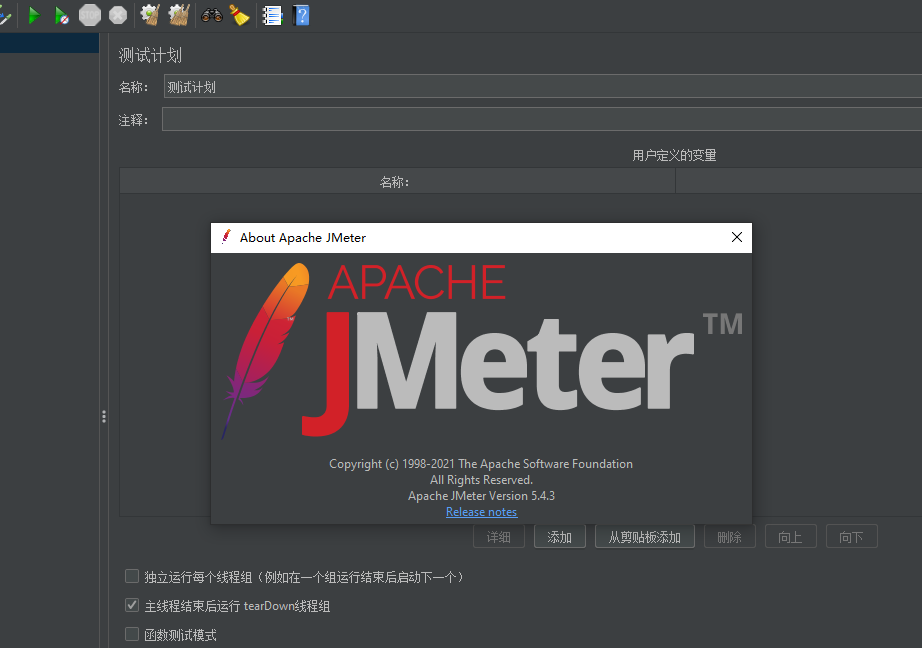
Task: Select the Start no pauses icon
Action: [61, 15]
